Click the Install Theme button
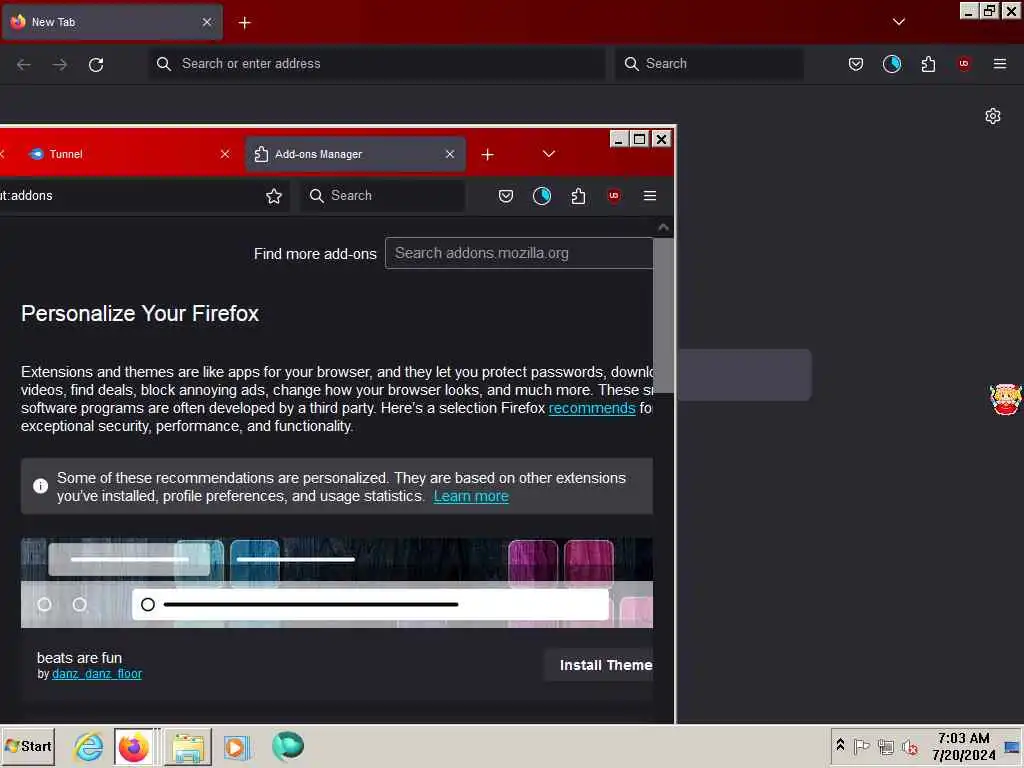Screen dimensions: 1024x768 point(600,665)
